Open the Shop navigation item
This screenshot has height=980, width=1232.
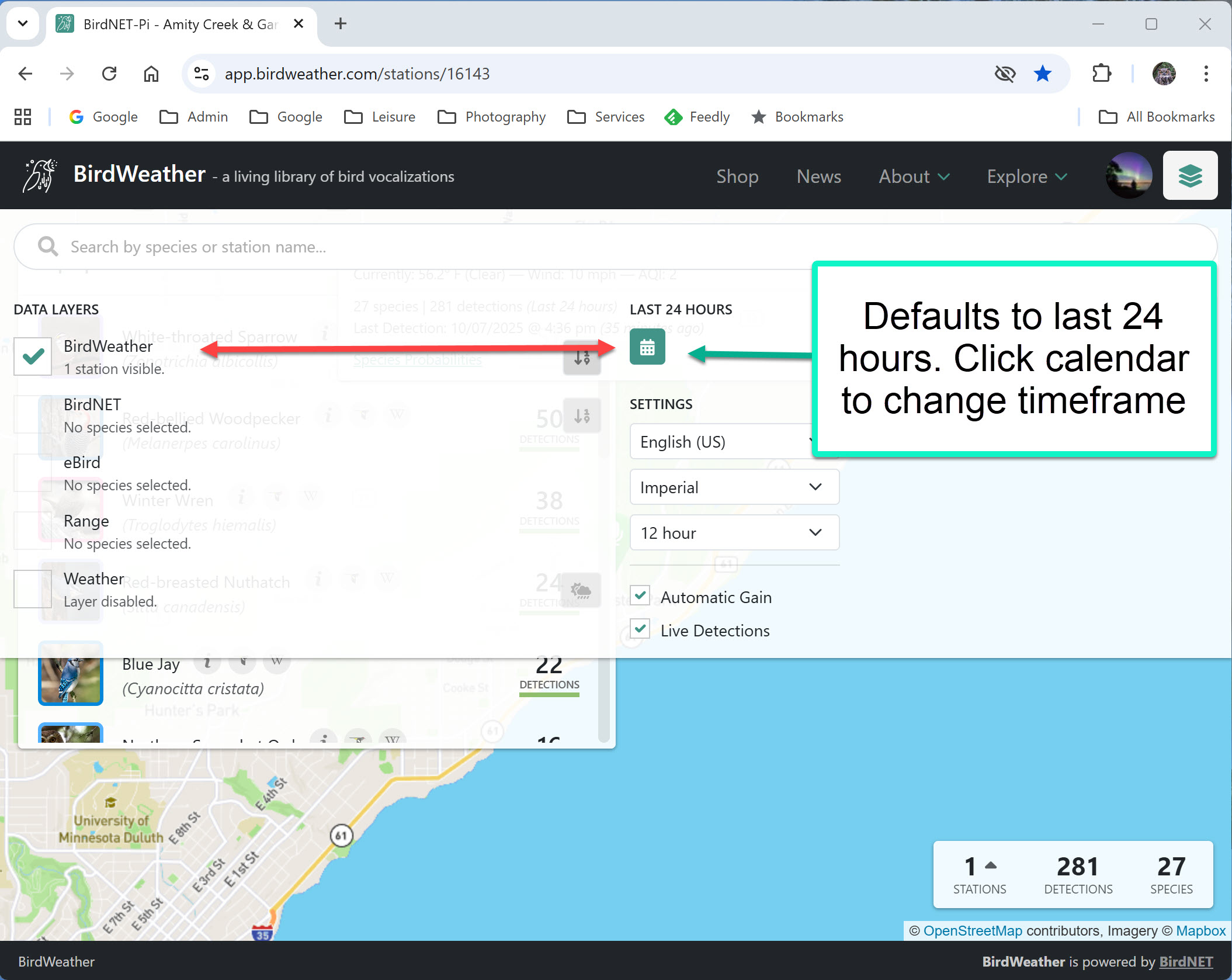737,176
